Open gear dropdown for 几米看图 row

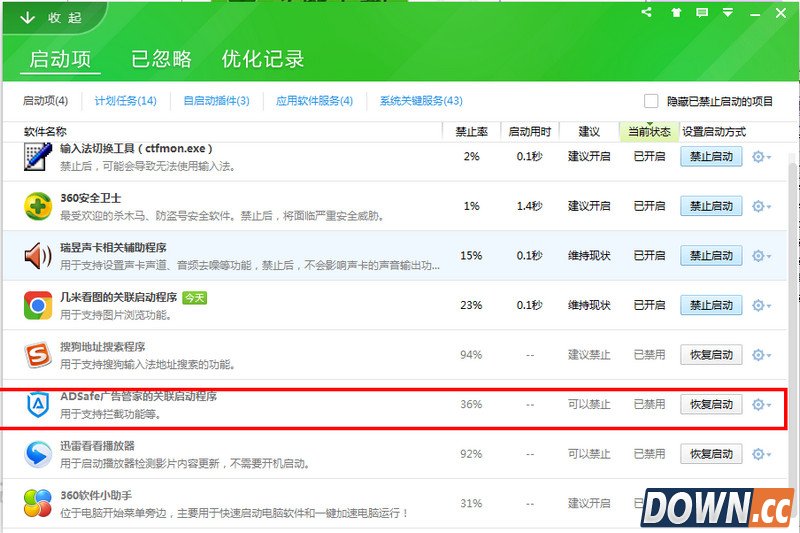761,305
